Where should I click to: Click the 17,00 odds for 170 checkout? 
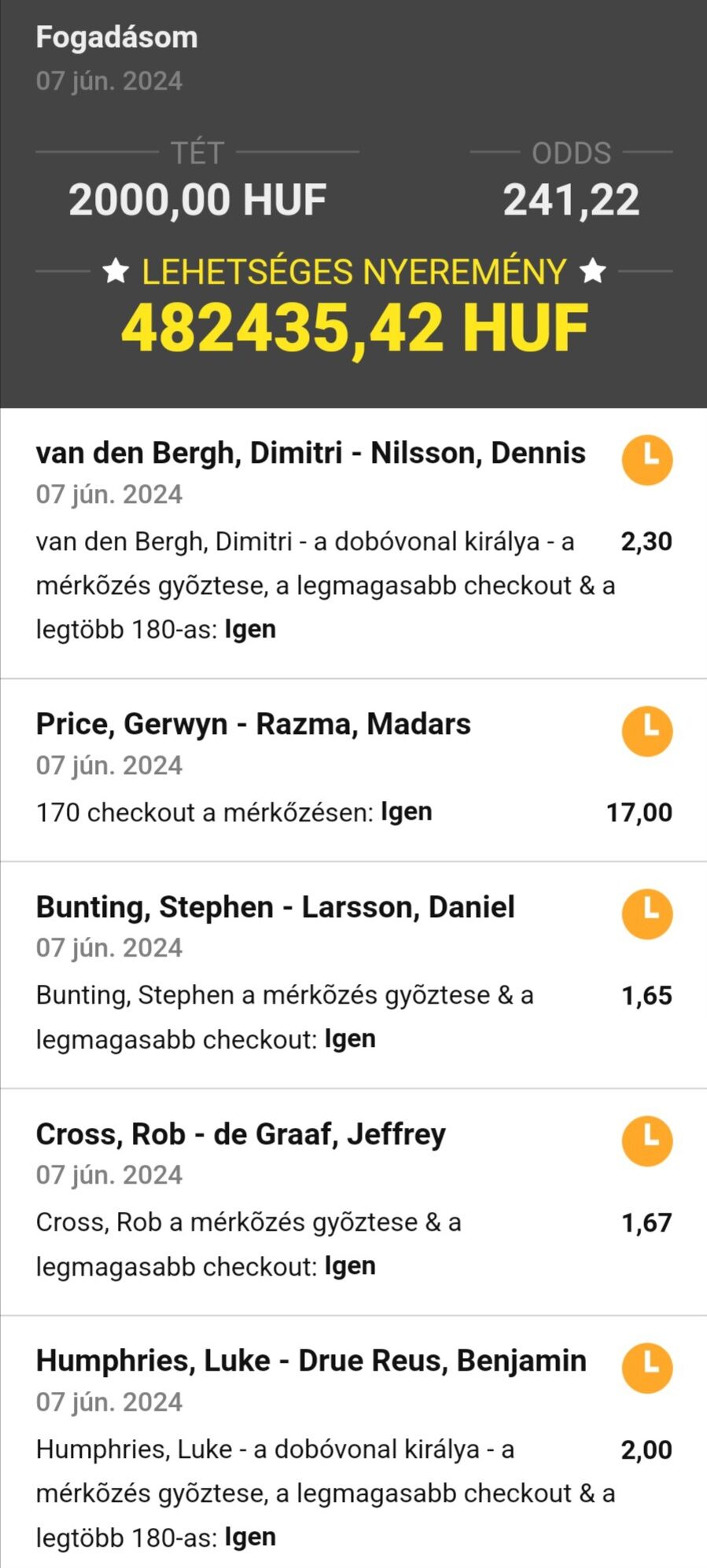pos(639,813)
